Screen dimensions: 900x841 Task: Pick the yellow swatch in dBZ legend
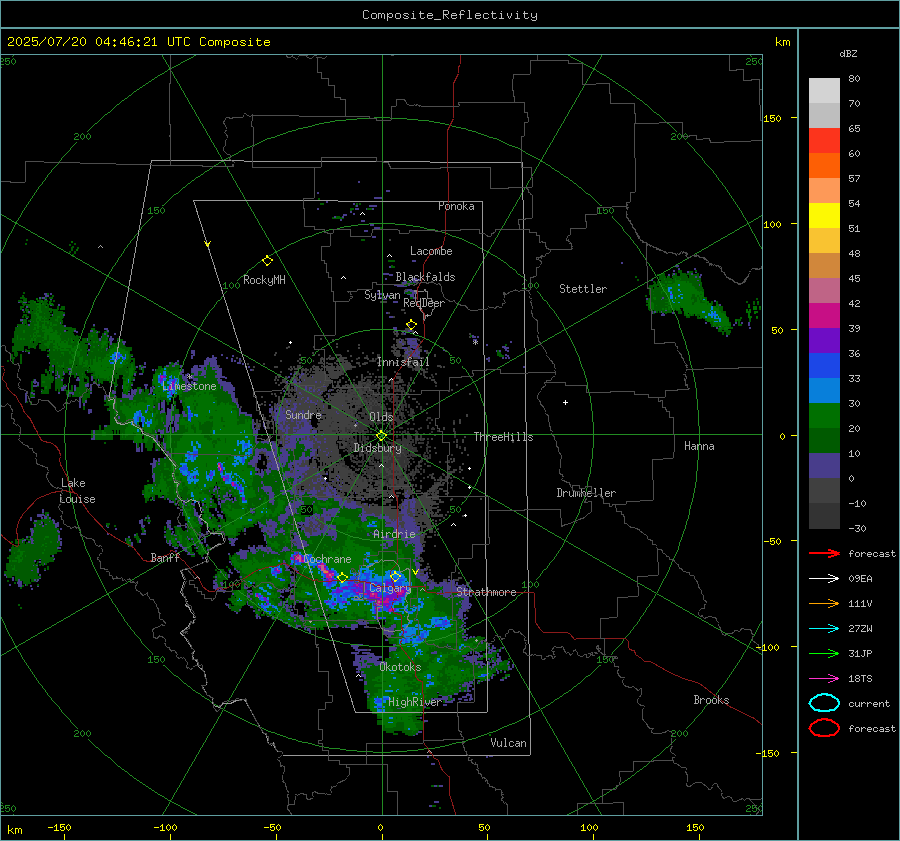(x=824, y=215)
